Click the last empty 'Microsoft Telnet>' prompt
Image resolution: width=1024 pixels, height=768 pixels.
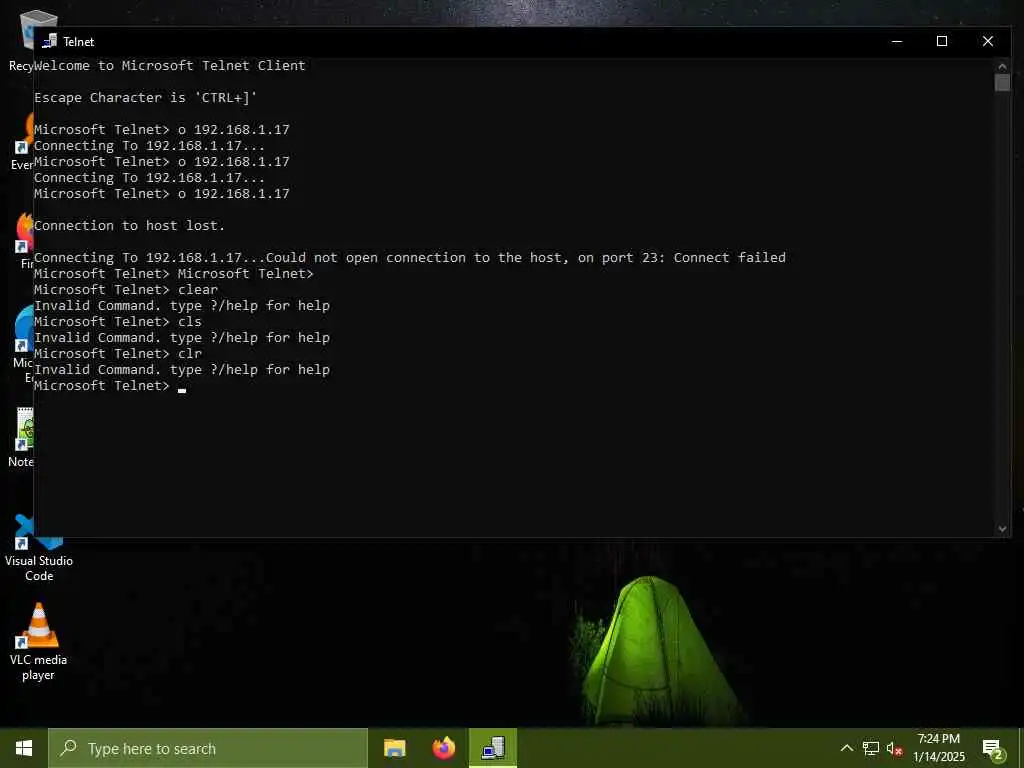102,385
